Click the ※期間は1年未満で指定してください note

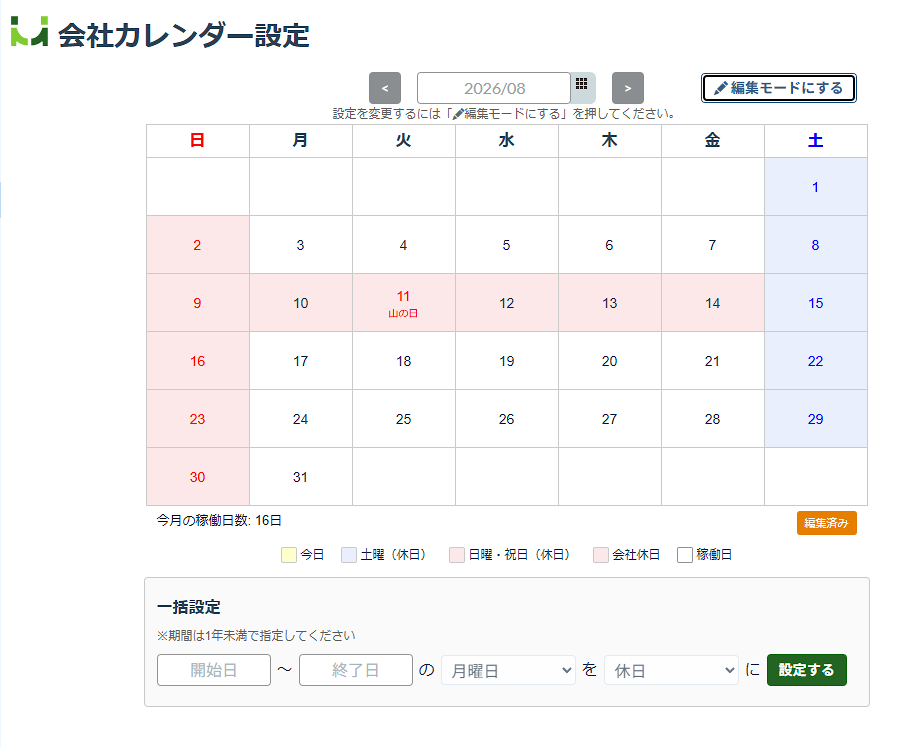pyautogui.click(x=256, y=636)
